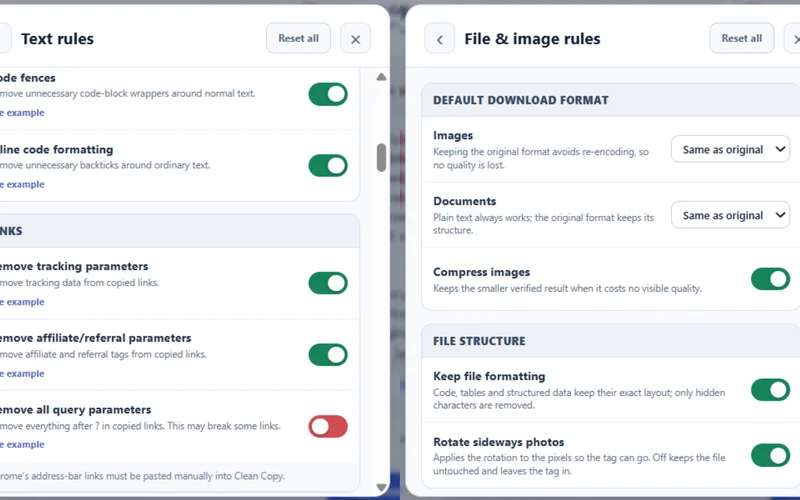Toggle Keep file formatting switch
Viewport: 800px width, 500px height.
tap(770, 390)
